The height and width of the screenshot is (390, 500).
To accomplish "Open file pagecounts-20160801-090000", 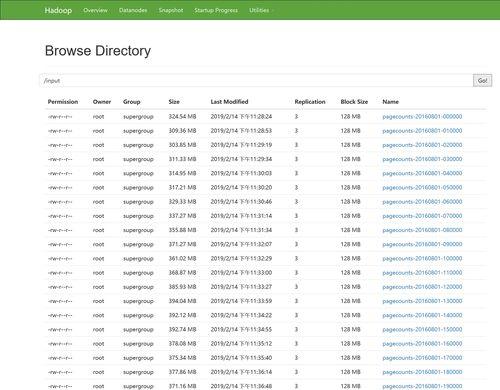I will [422, 244].
